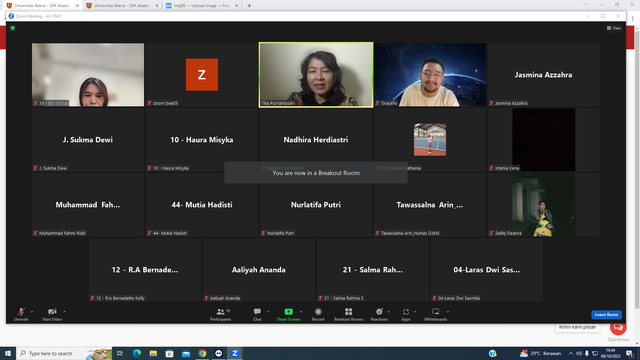
Task: Open a new browser tab with plus
Action: point(249,6)
